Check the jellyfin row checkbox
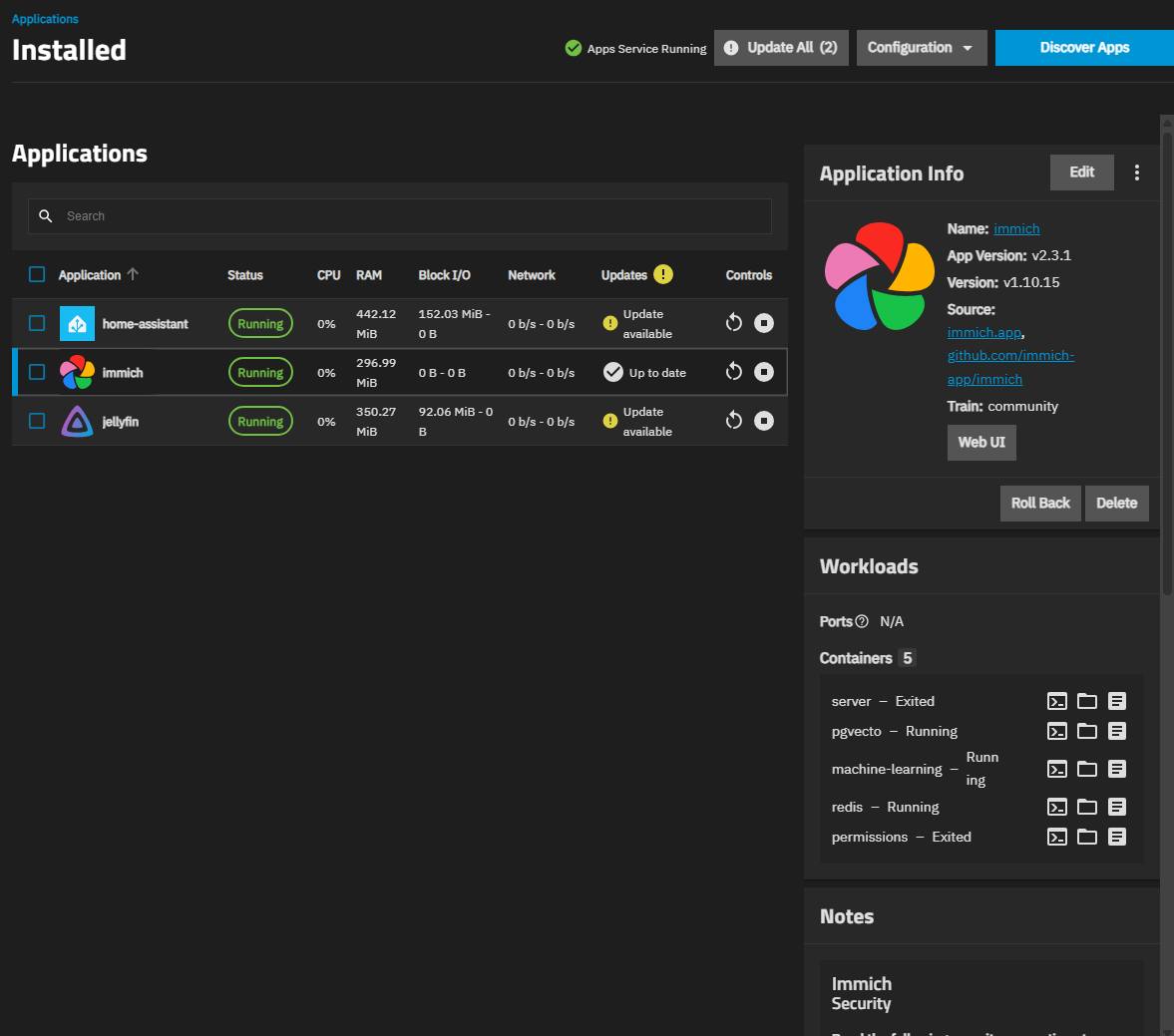 [37, 422]
